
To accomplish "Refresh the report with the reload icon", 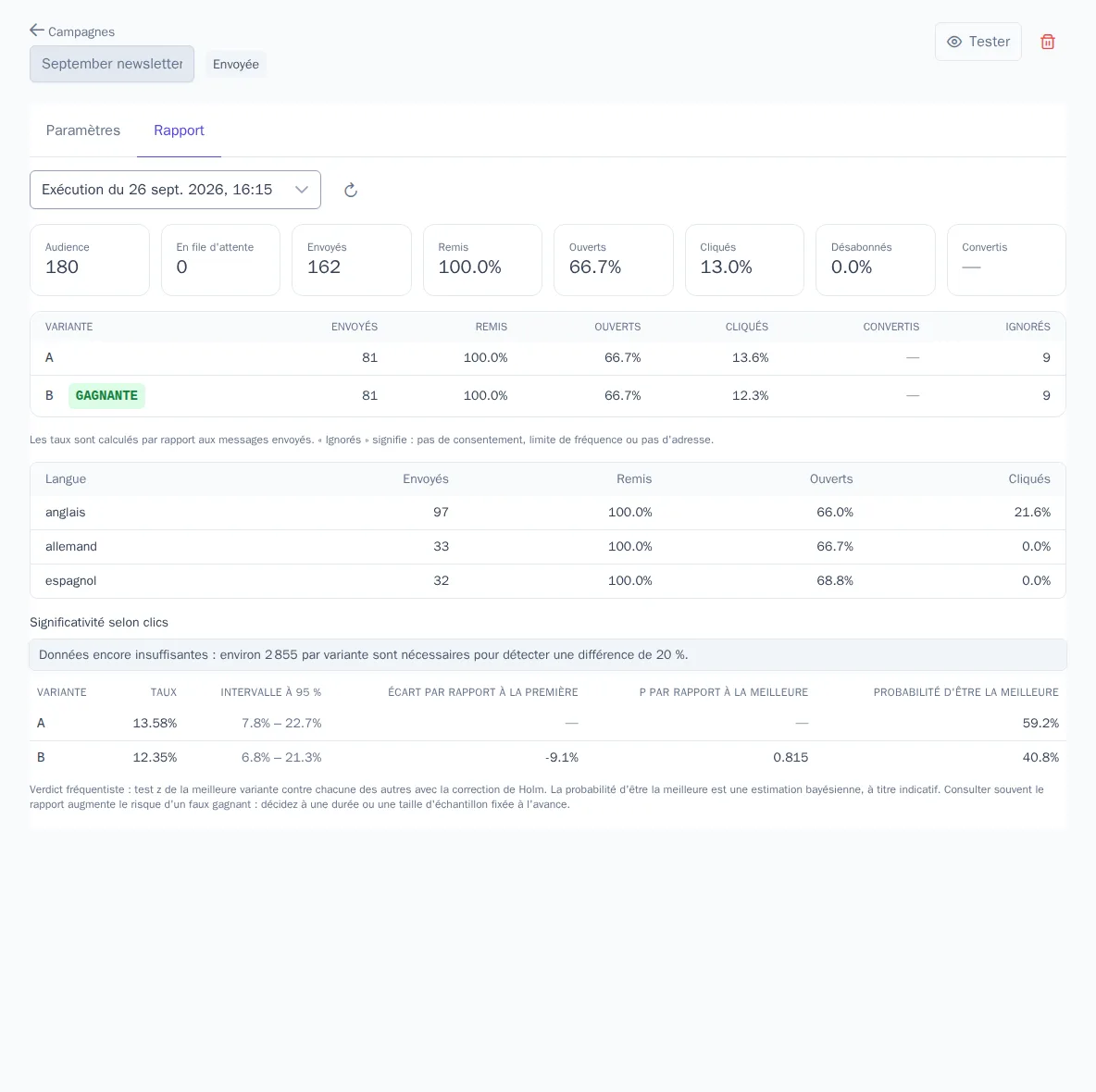I will (351, 190).
